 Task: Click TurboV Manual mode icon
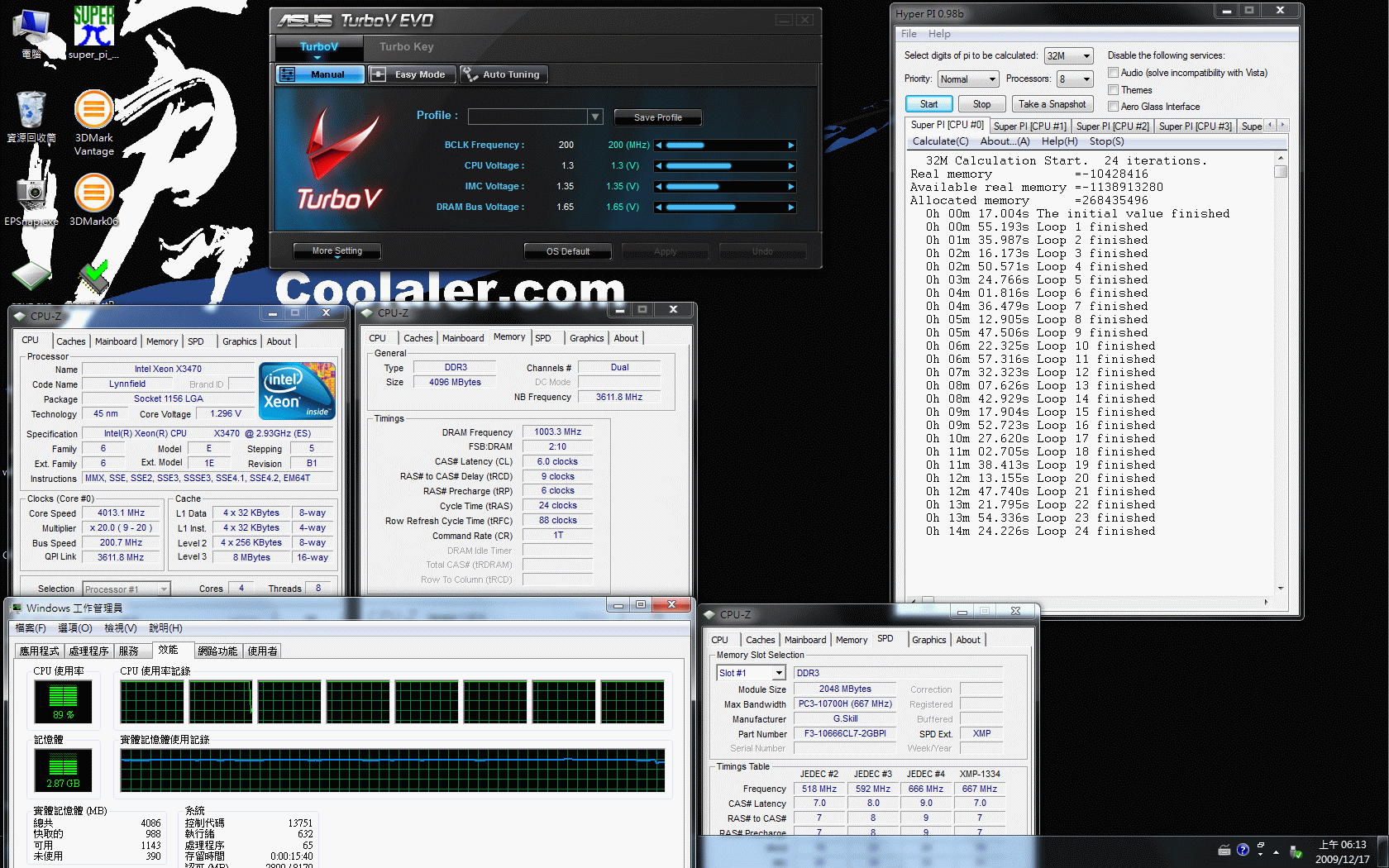click(x=287, y=74)
